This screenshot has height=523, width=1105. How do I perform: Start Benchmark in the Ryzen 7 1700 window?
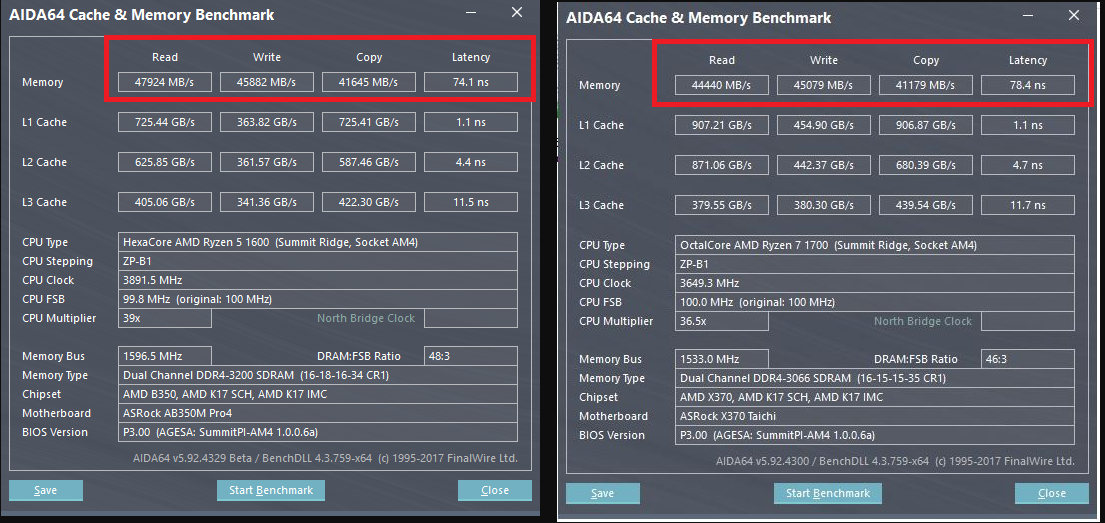[x=828, y=493]
